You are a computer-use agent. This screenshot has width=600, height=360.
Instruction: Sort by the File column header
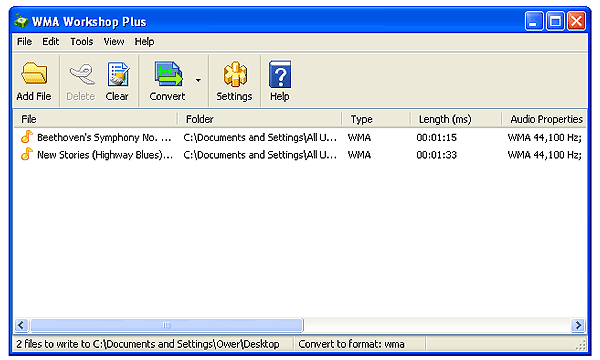click(x=96, y=119)
